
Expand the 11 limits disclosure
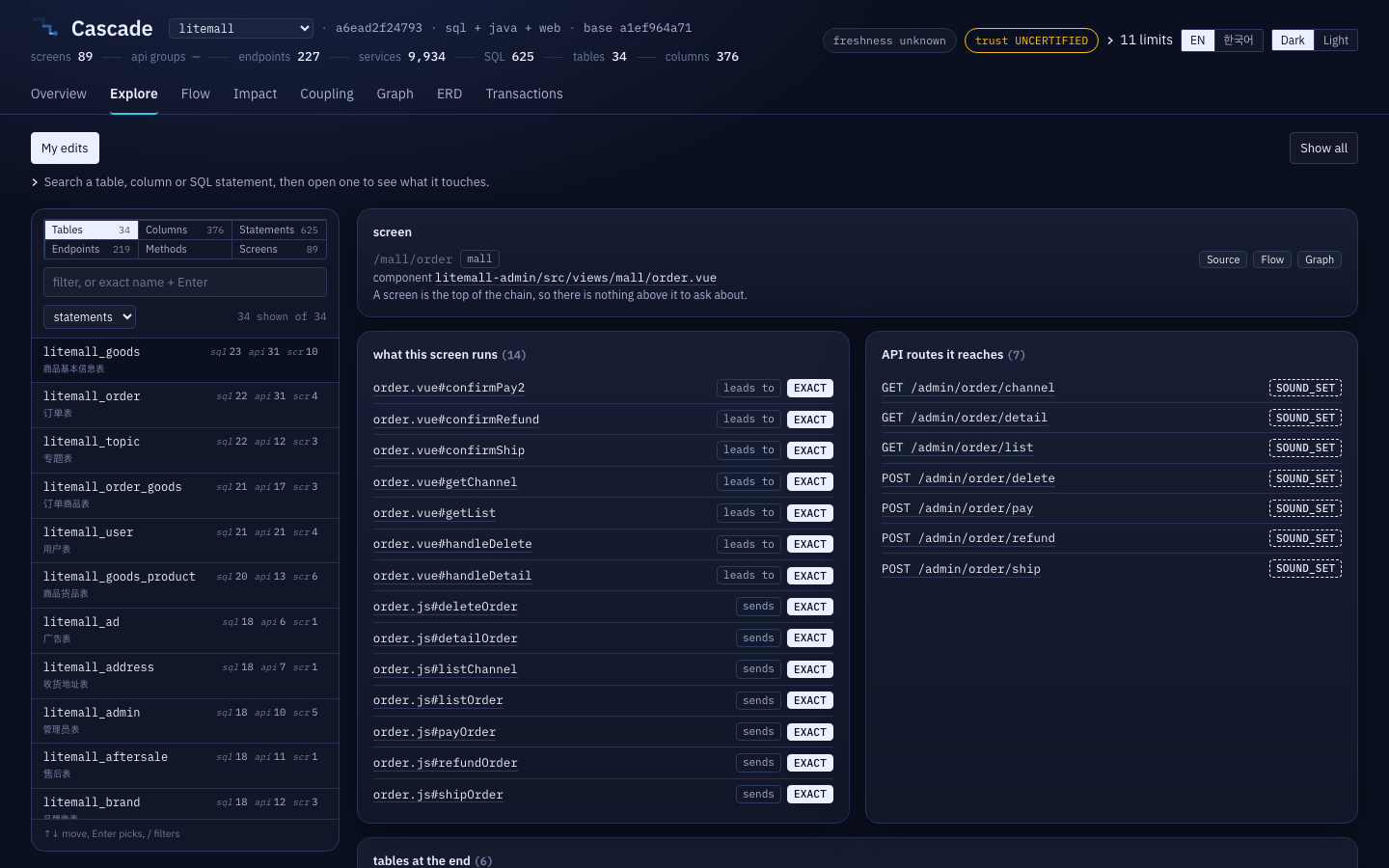(1140, 40)
